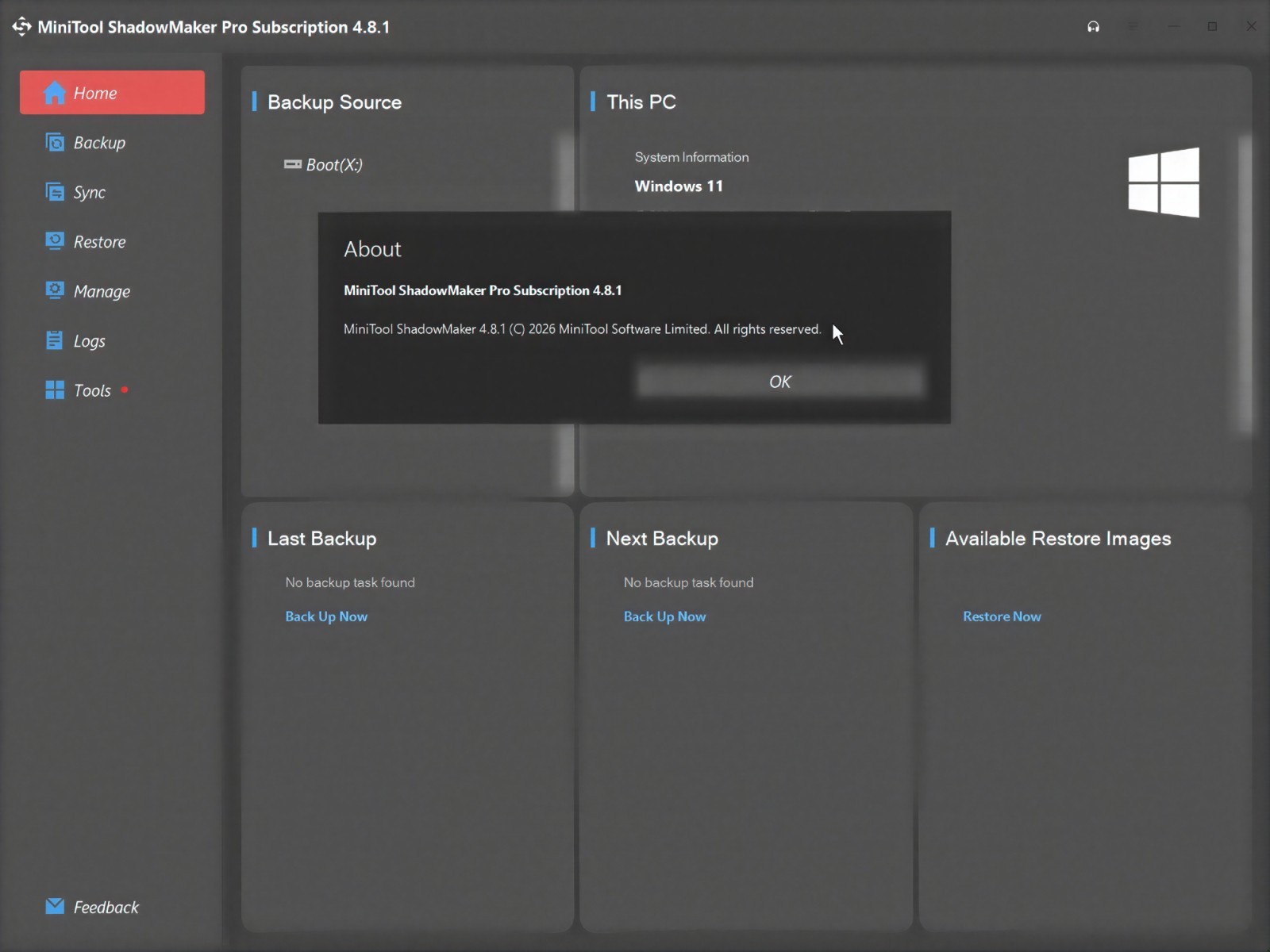The image size is (1270, 952).
Task: Click the Restore Now link
Action: click(x=1002, y=616)
